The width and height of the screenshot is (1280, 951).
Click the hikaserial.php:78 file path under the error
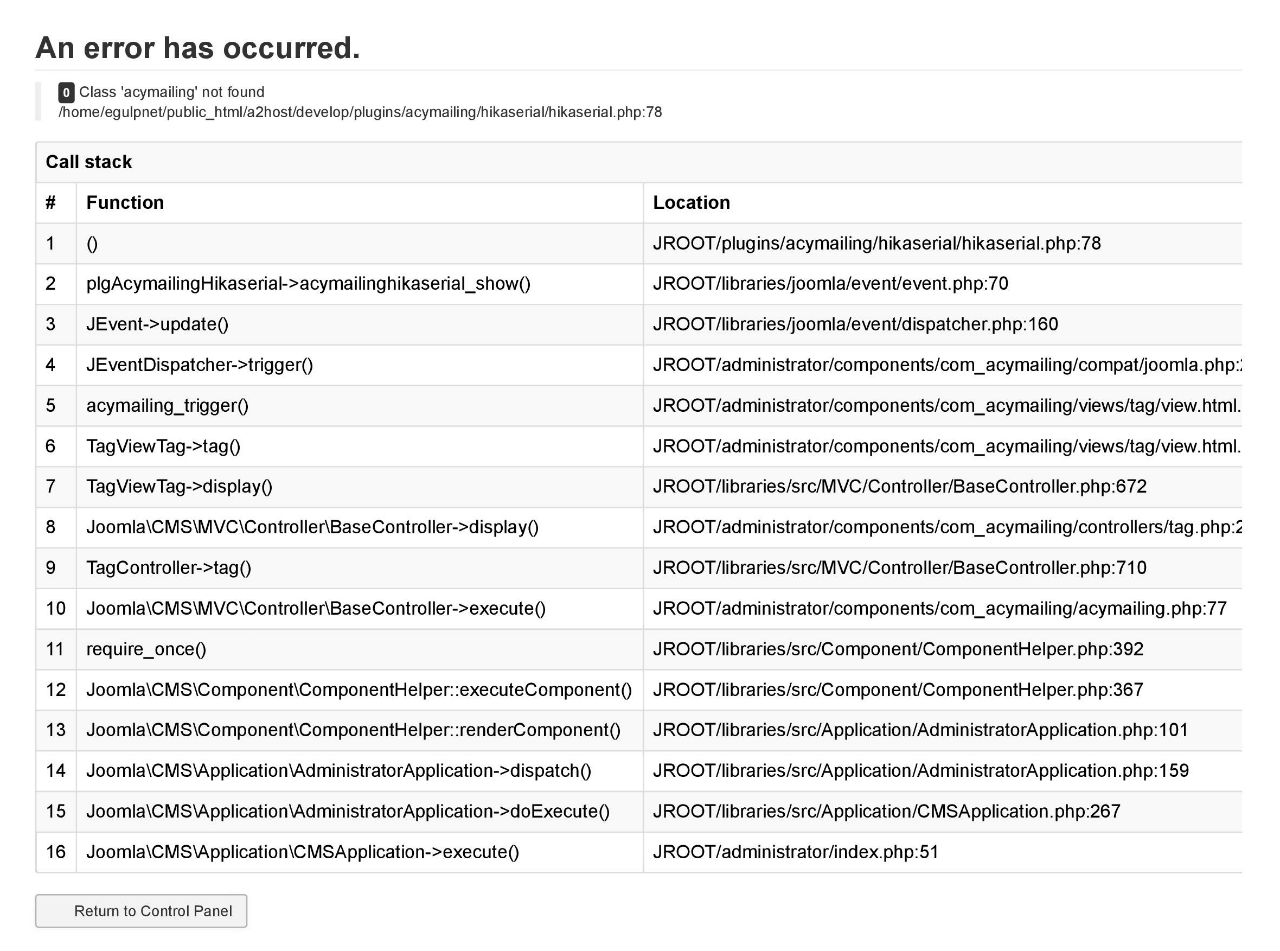tap(360, 112)
